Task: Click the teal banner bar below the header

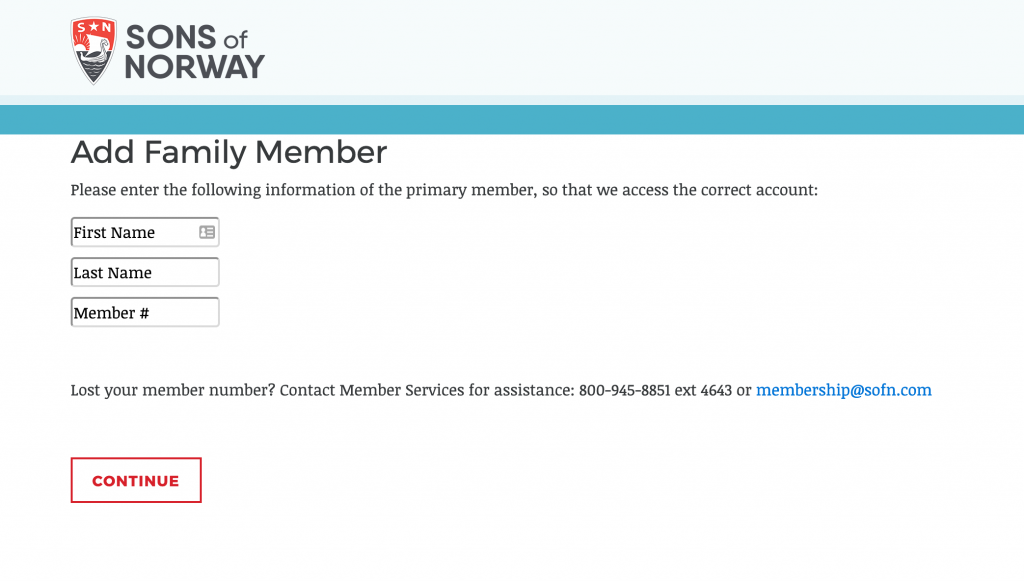Action: click(x=512, y=119)
